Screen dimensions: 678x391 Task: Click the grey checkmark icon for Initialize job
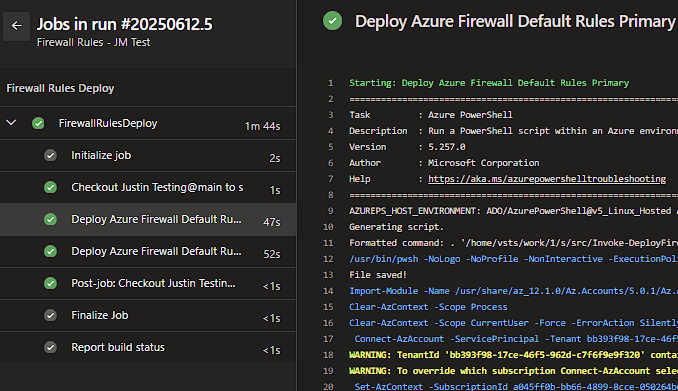[50, 155]
